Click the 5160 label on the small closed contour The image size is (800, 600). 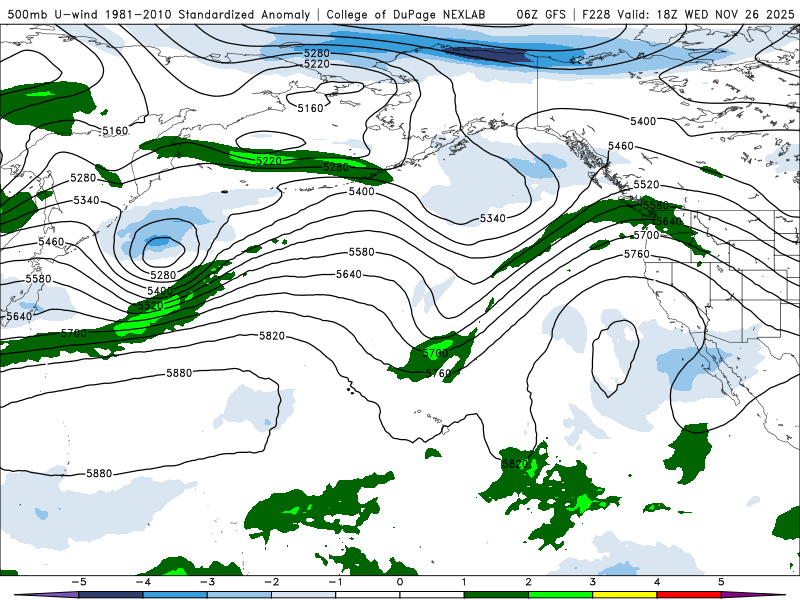pyautogui.click(x=310, y=108)
